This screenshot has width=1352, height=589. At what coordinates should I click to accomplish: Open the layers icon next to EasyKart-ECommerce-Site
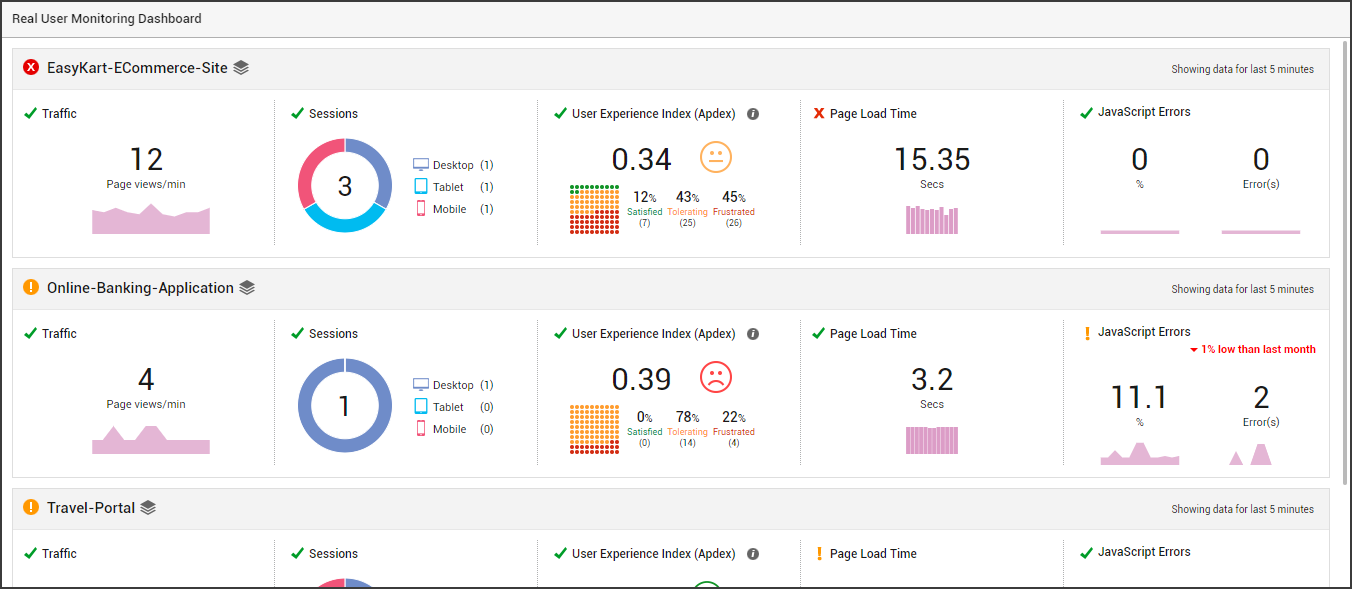coord(241,68)
